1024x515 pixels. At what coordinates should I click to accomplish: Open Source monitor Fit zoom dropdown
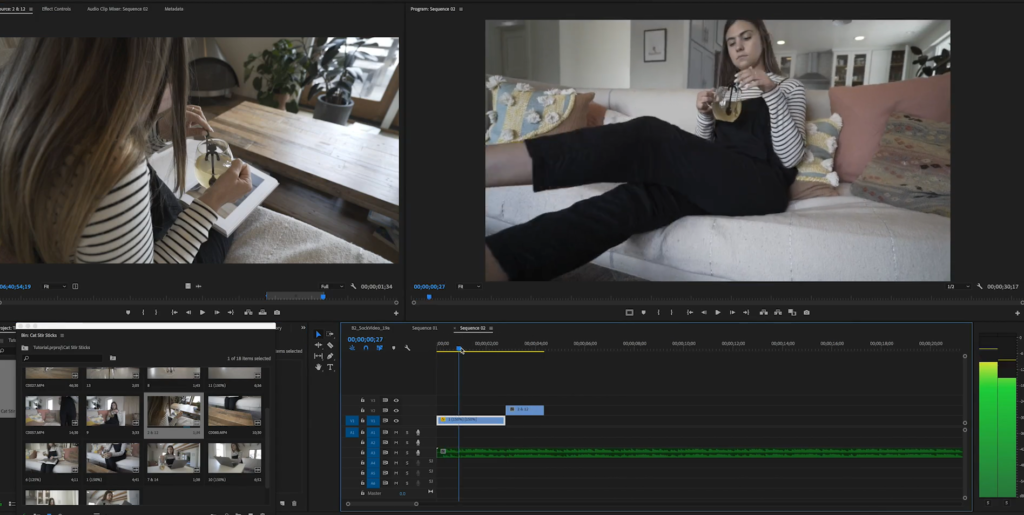pos(55,287)
